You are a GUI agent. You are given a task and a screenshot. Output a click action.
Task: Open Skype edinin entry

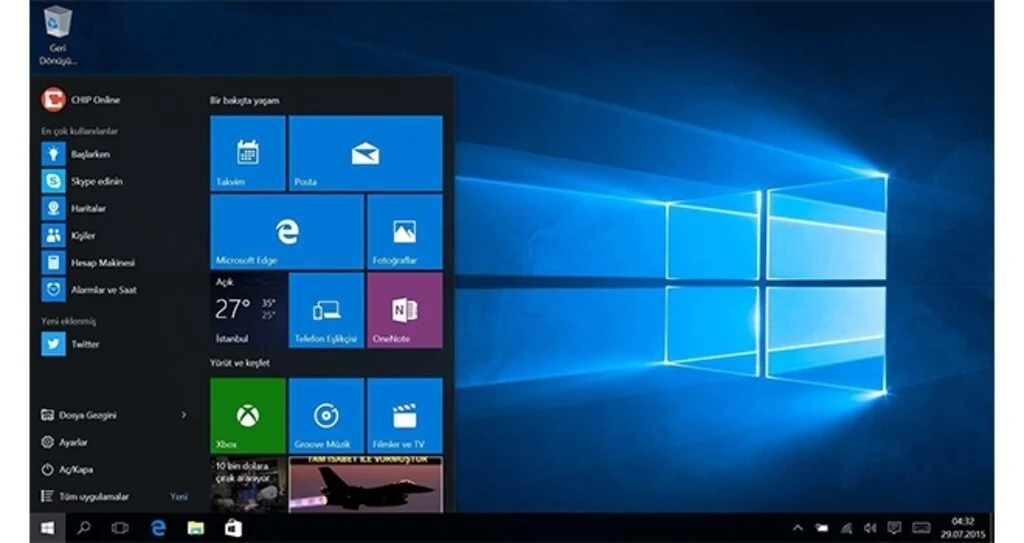82,181
